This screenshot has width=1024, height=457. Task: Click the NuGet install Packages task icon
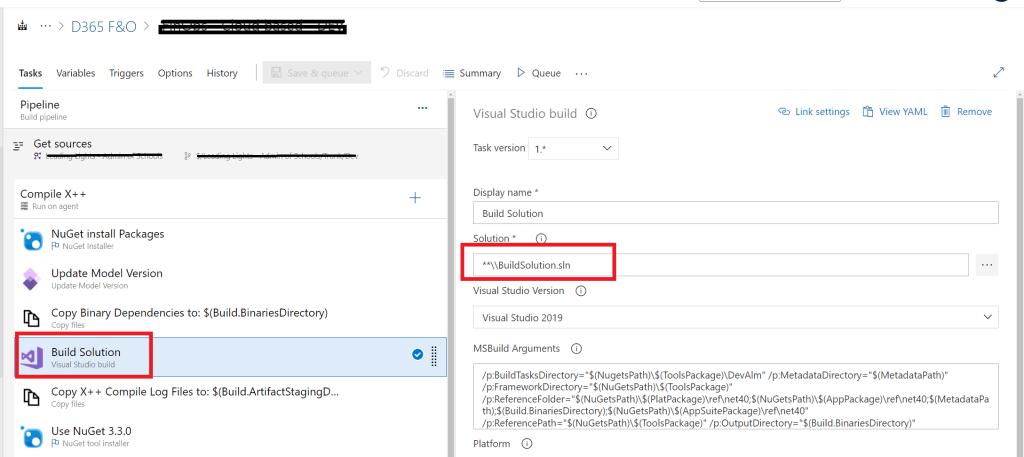(31, 240)
